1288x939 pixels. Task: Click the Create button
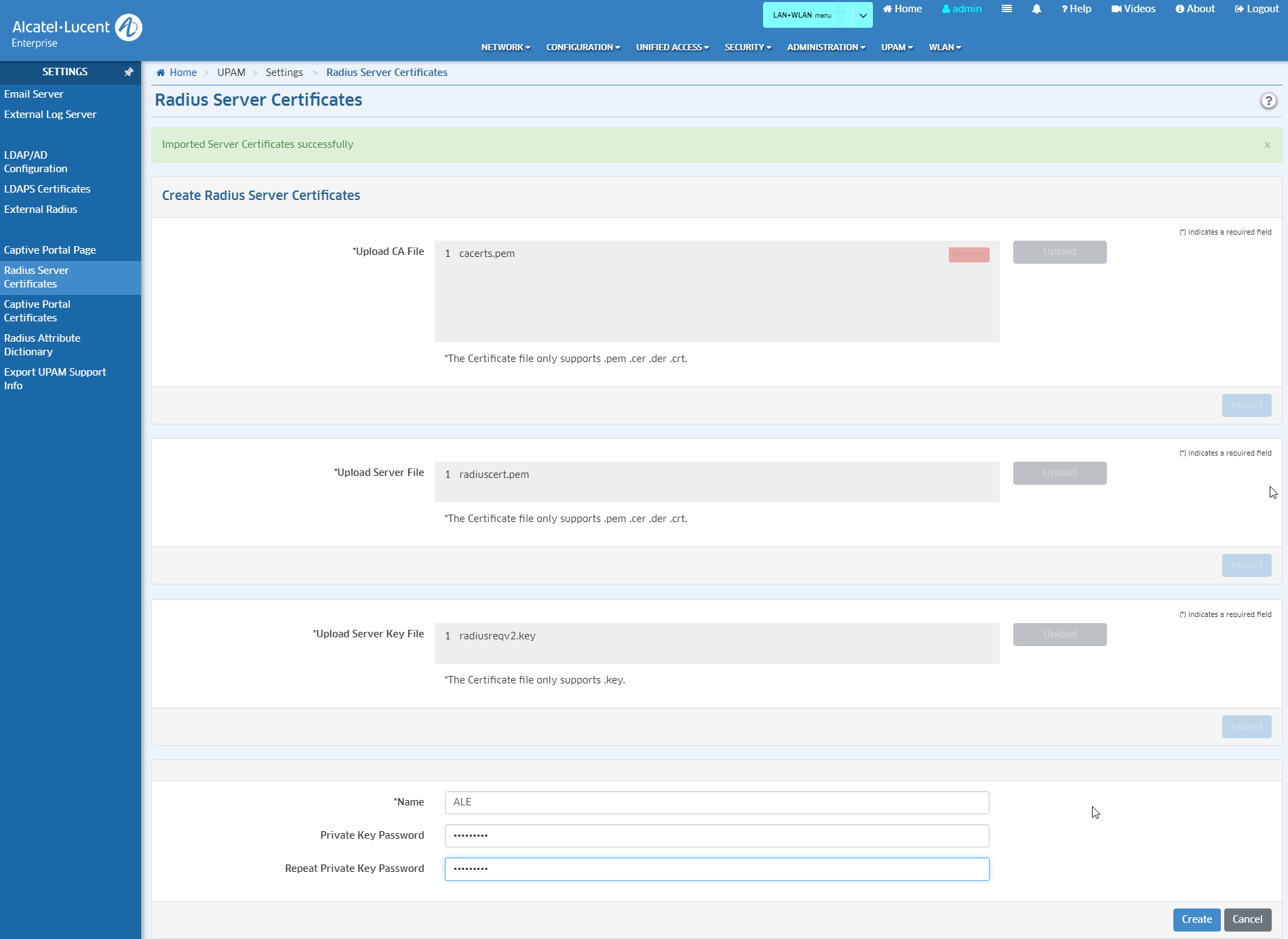pyautogui.click(x=1196, y=919)
